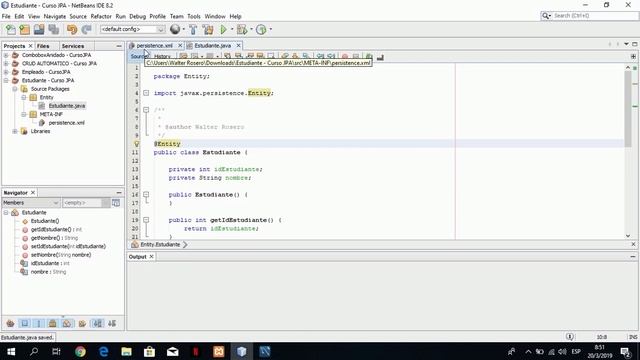Click the lightbulb hint icon at @Entity line
This screenshot has width=640, height=360.
click(137, 144)
